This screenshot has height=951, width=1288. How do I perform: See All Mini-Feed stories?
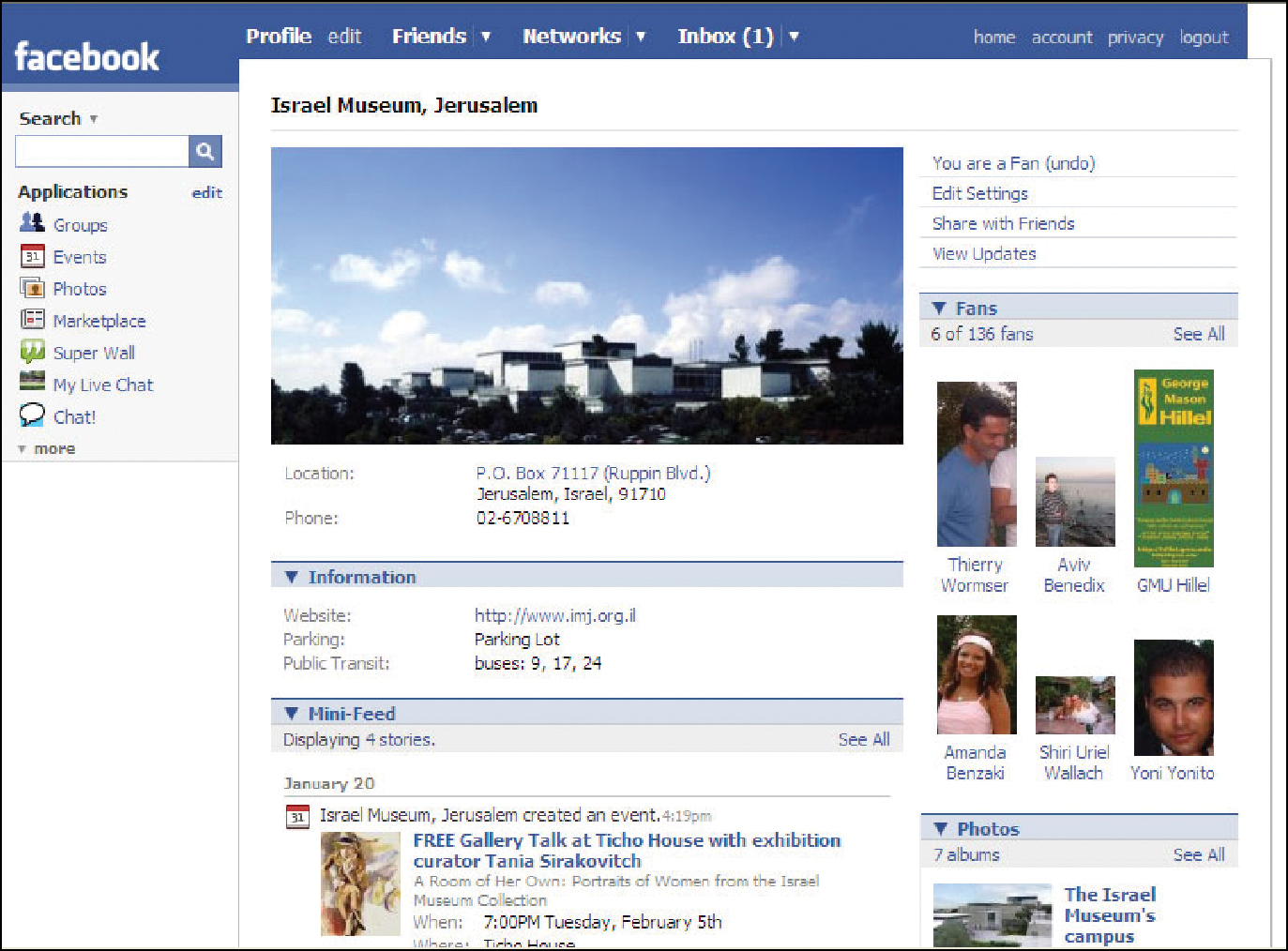click(864, 739)
